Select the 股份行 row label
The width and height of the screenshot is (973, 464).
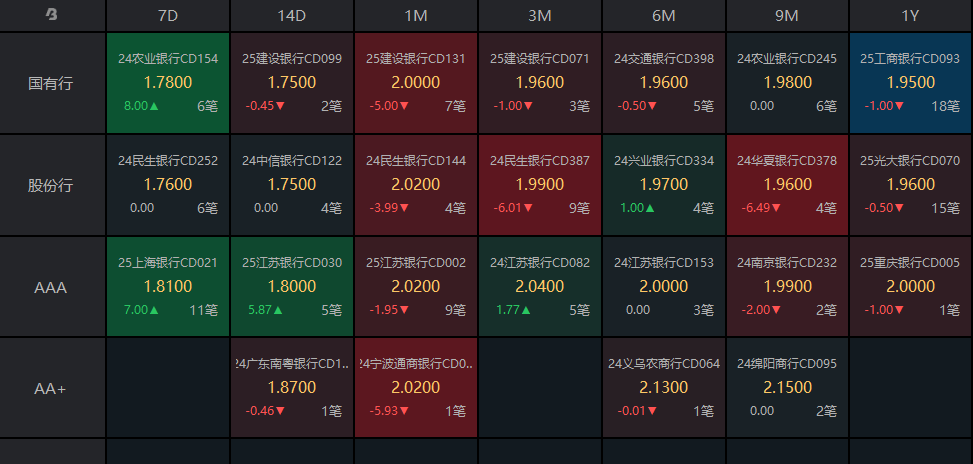[x=52, y=185]
